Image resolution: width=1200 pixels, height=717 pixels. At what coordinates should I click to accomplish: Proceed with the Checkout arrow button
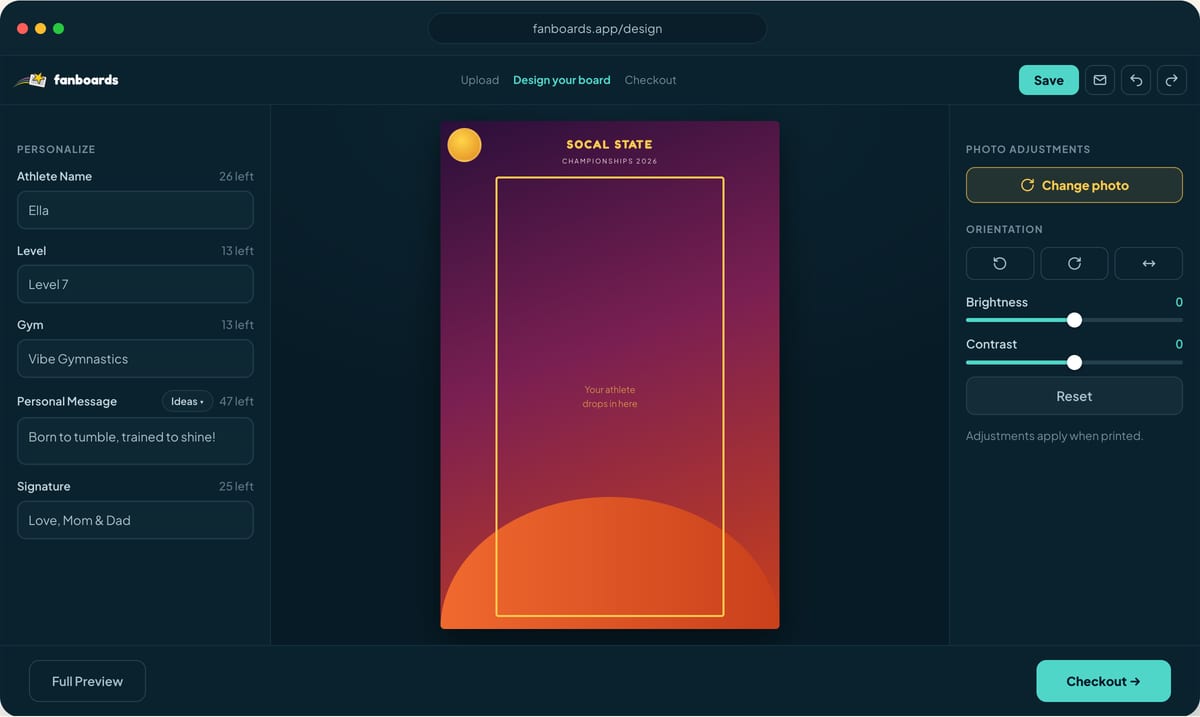point(1103,681)
